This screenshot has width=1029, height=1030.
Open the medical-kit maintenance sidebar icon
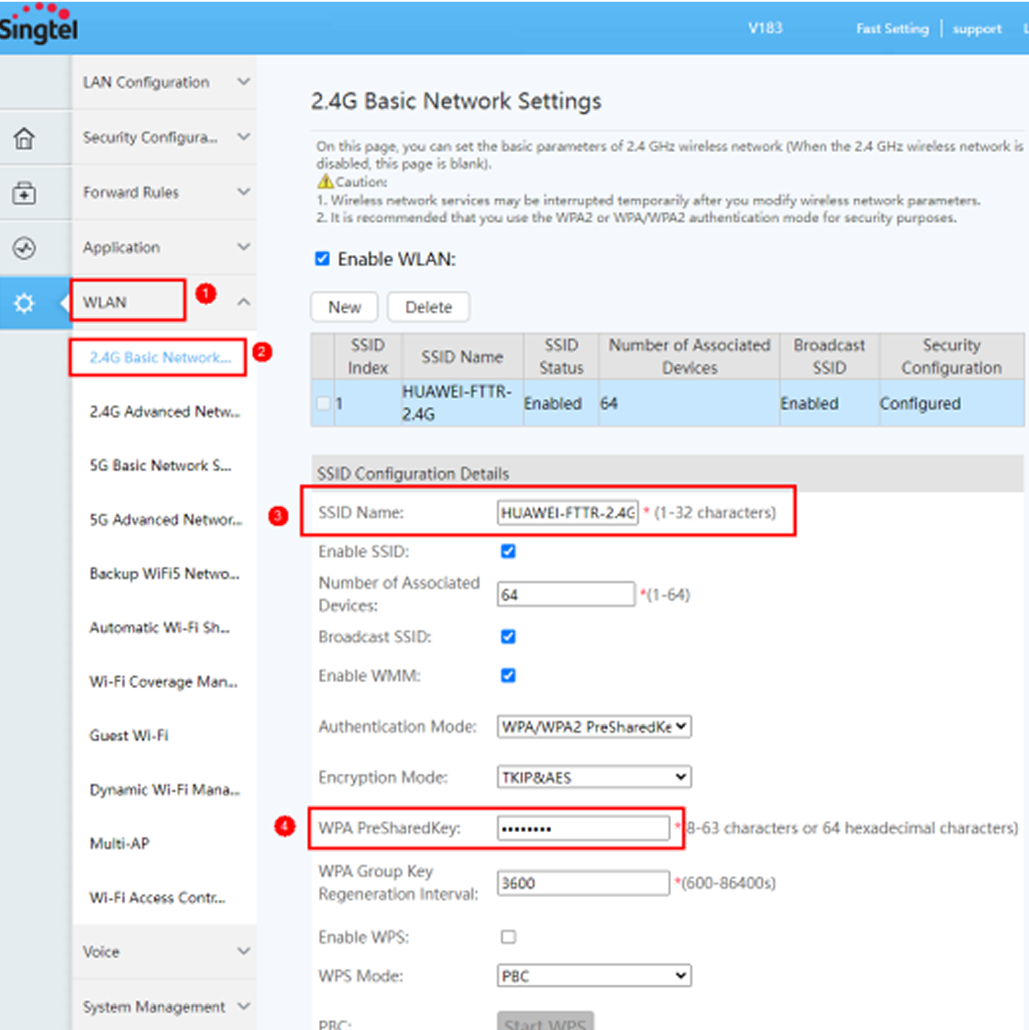[24, 193]
